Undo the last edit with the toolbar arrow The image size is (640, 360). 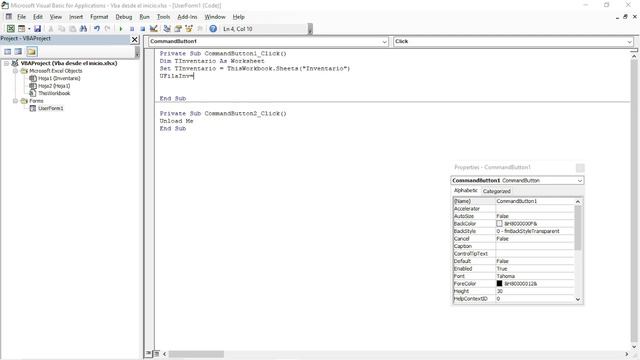pyautogui.click(x=97, y=29)
